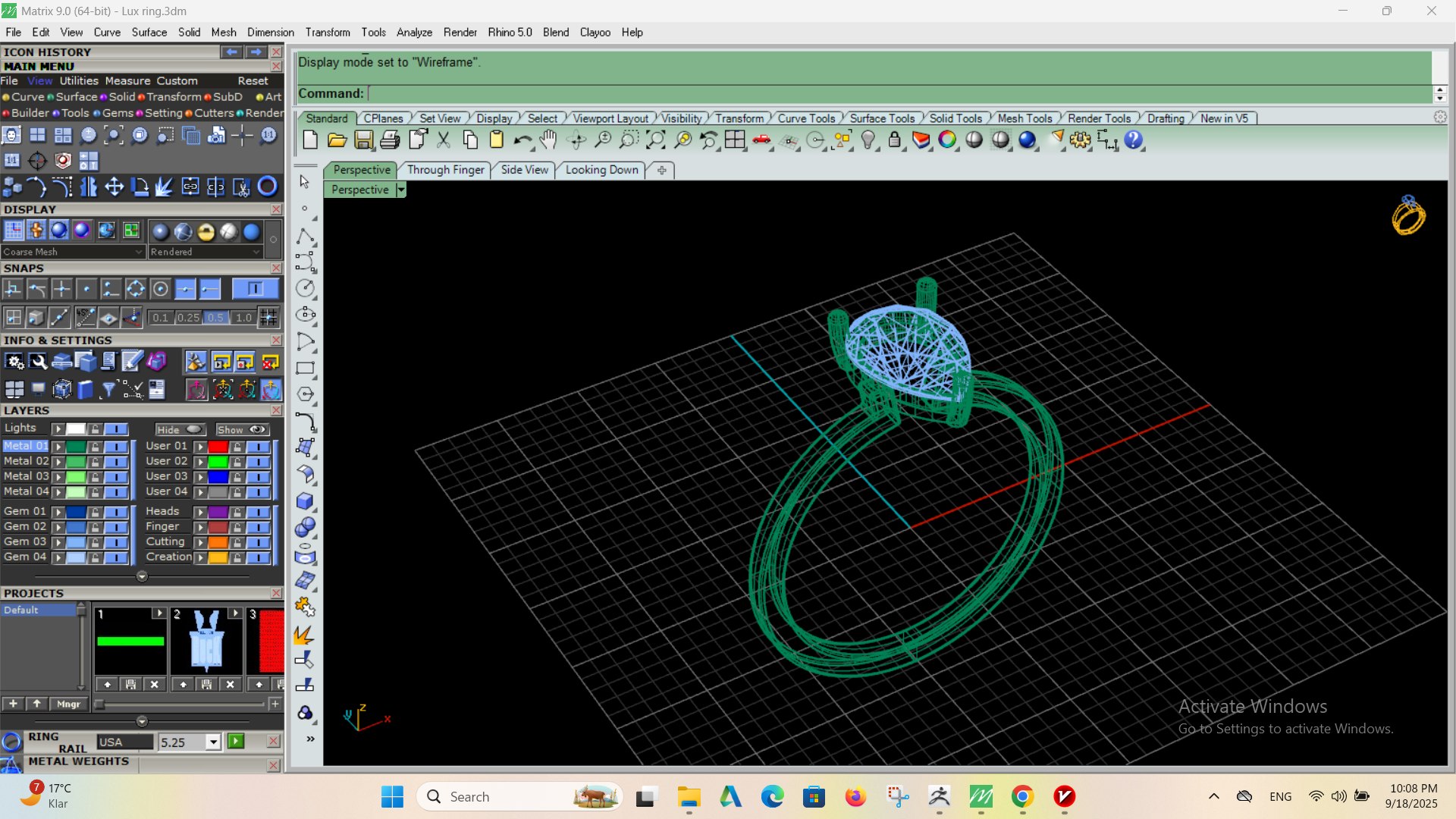Click the padlock icon in Standard toolbar

(895, 140)
